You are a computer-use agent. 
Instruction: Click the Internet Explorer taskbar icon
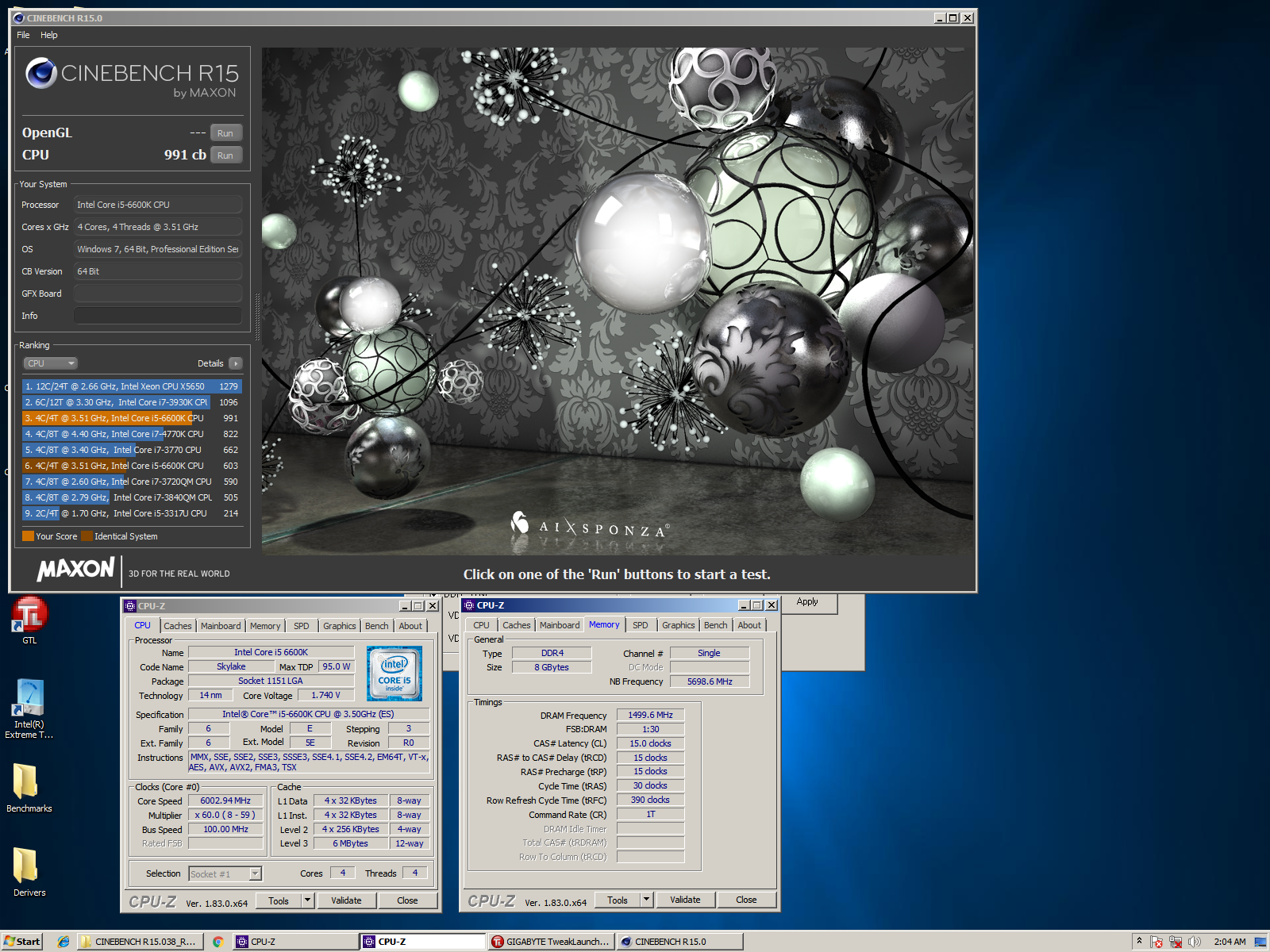coord(63,942)
